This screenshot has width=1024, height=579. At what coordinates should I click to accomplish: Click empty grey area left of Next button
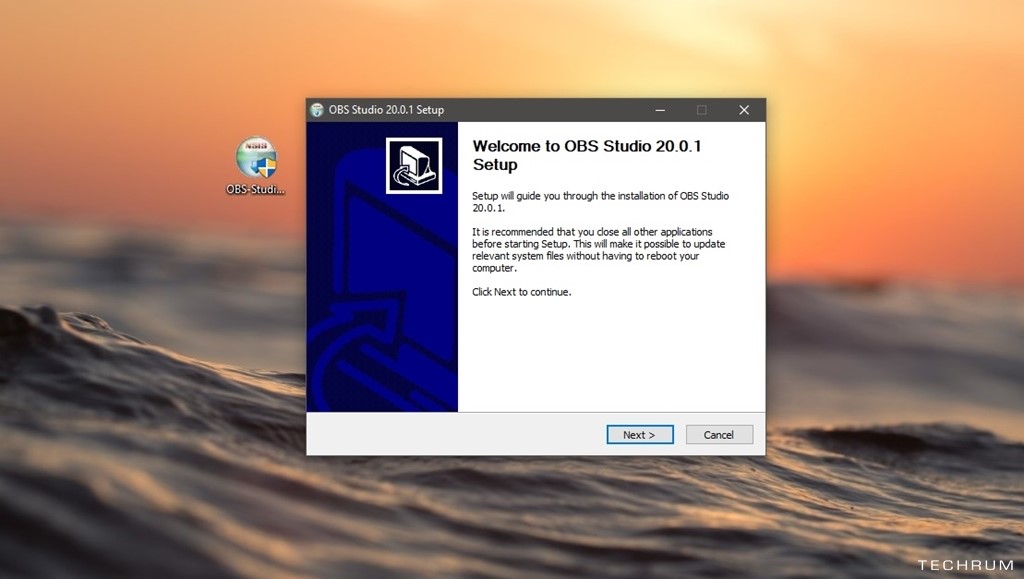click(x=450, y=435)
